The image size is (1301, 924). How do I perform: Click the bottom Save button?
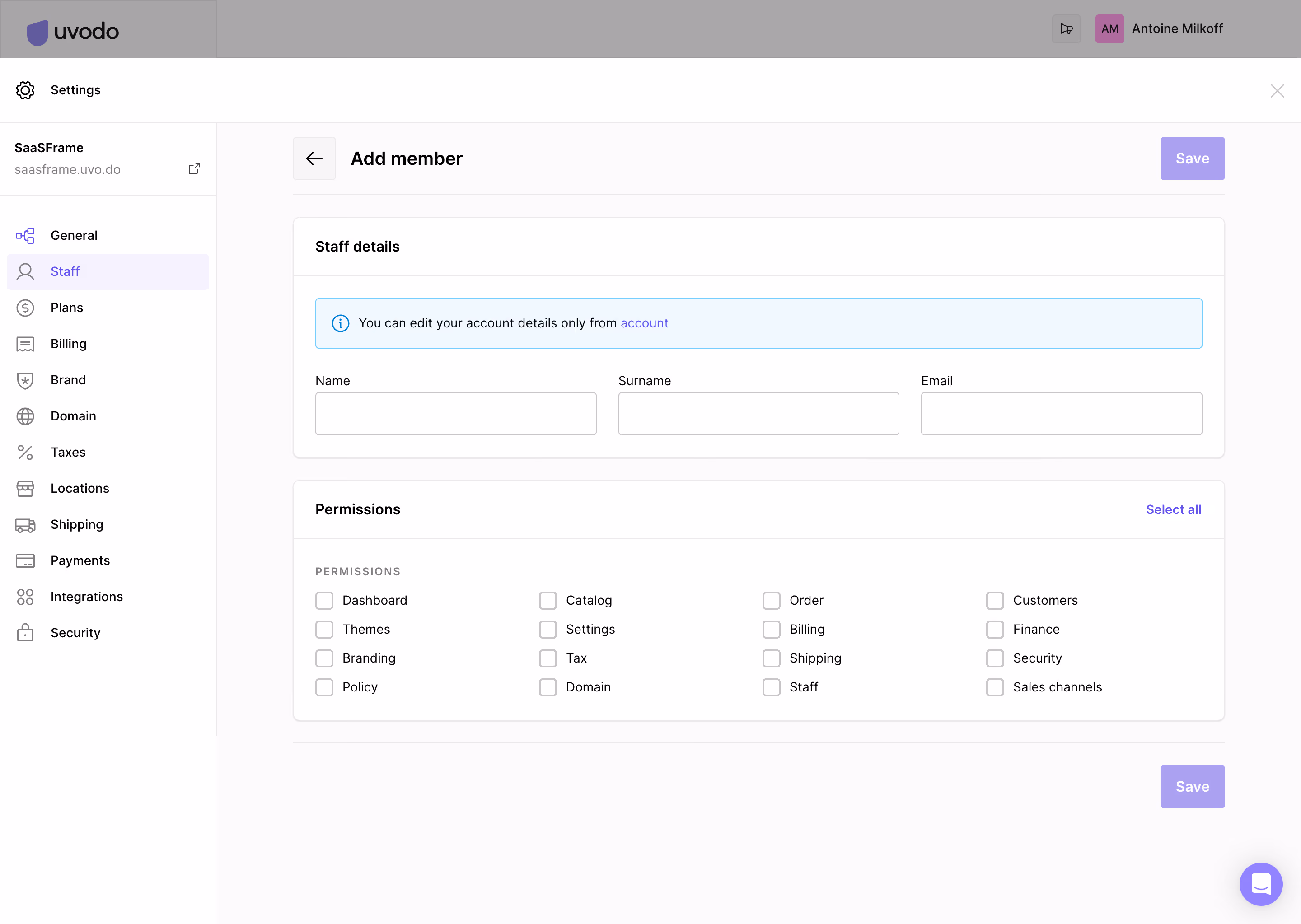pyautogui.click(x=1192, y=786)
